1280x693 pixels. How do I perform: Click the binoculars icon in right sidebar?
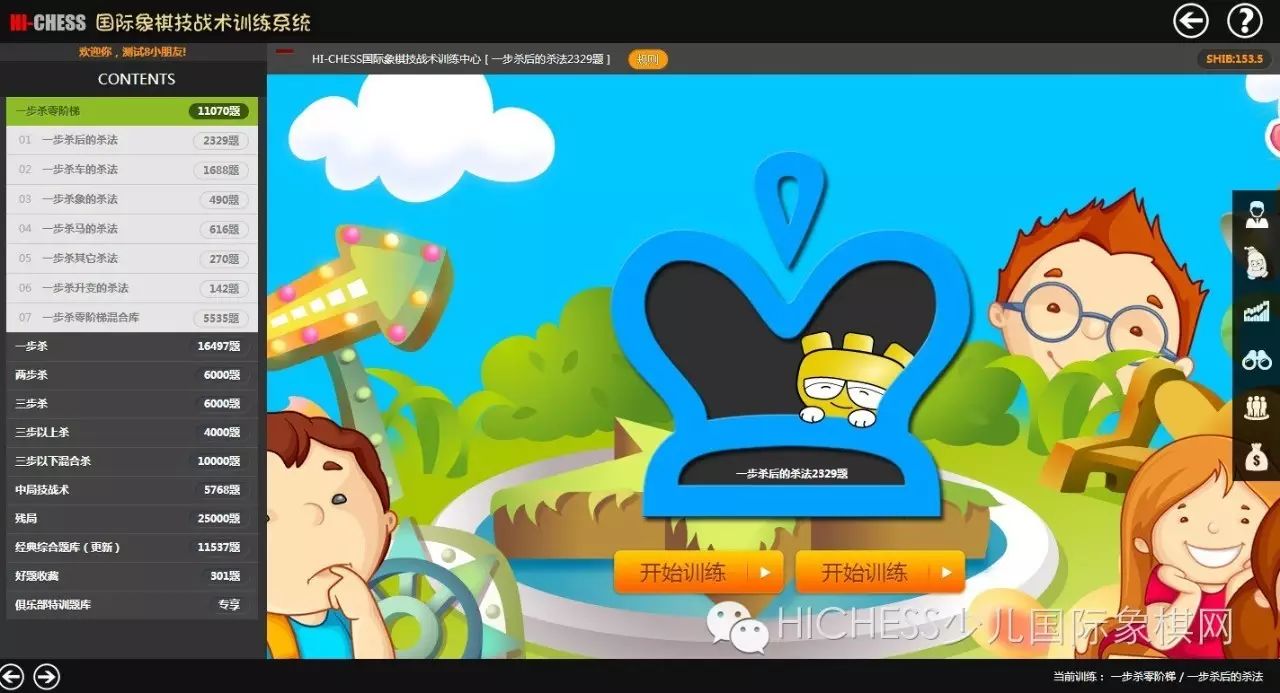[1256, 360]
